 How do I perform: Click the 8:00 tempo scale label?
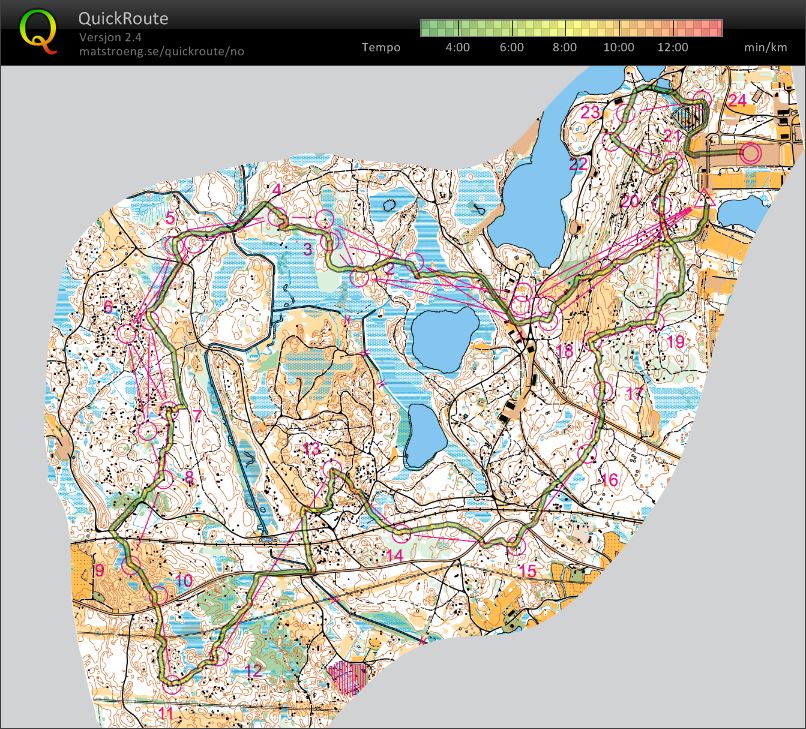point(564,47)
